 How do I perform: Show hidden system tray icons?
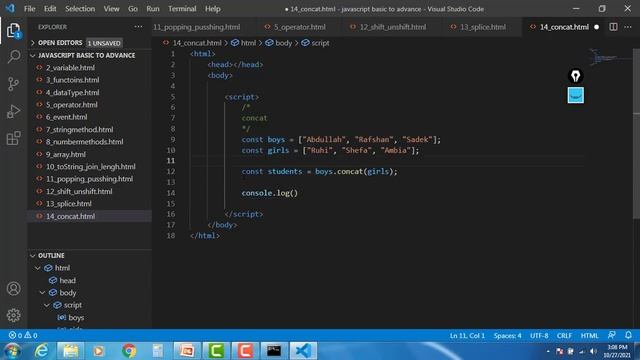pyautogui.click(x=548, y=351)
